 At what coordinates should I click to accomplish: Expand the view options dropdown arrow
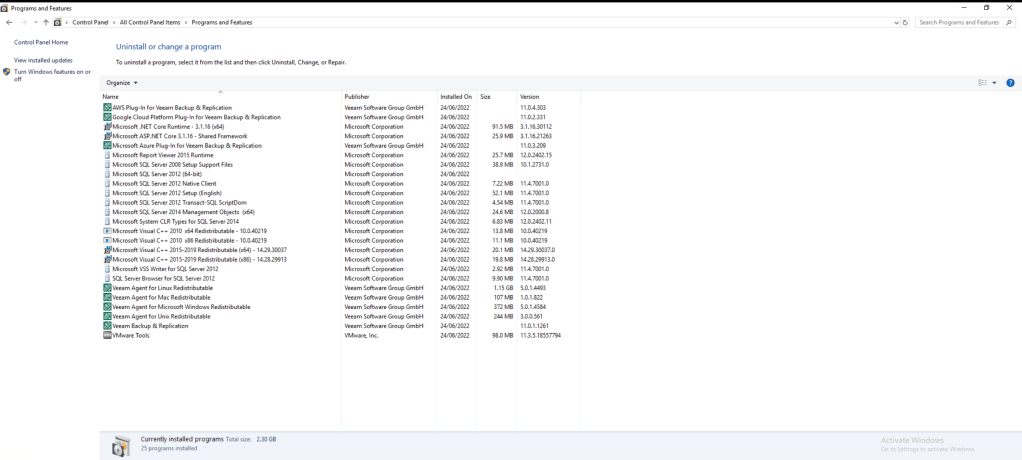pyautogui.click(x=994, y=83)
